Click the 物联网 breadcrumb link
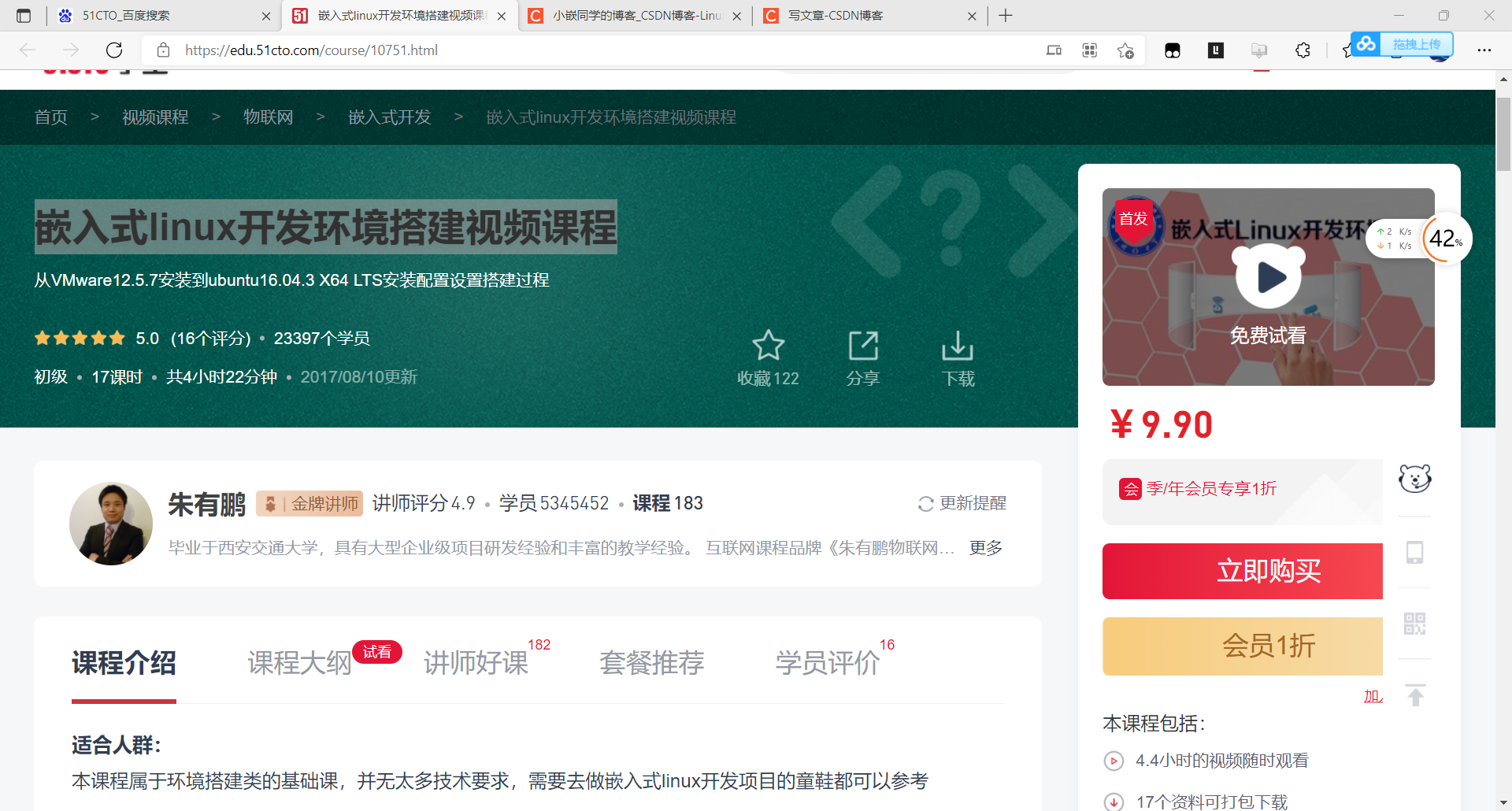The width and height of the screenshot is (1512, 811). 269,117
